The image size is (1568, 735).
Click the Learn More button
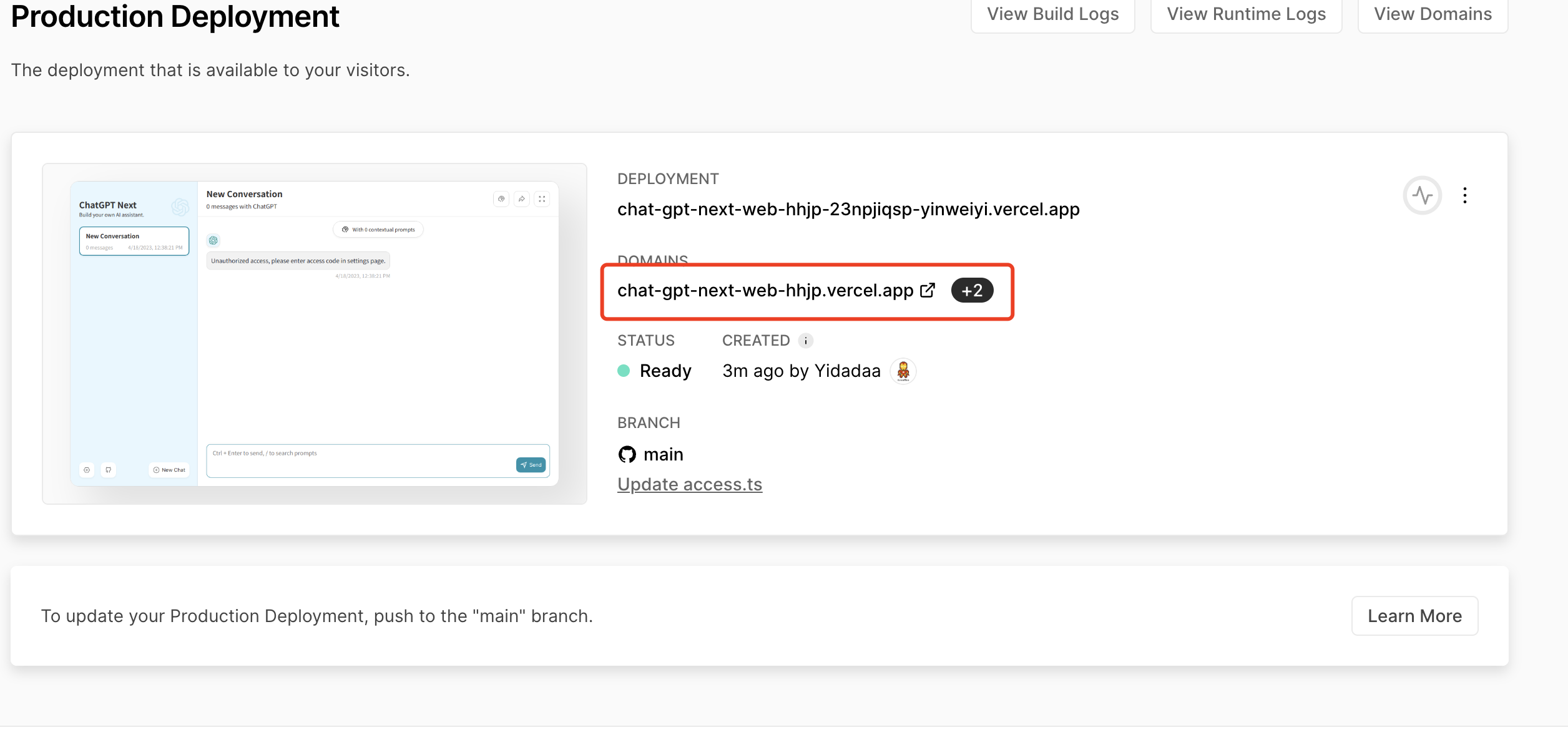point(1414,616)
